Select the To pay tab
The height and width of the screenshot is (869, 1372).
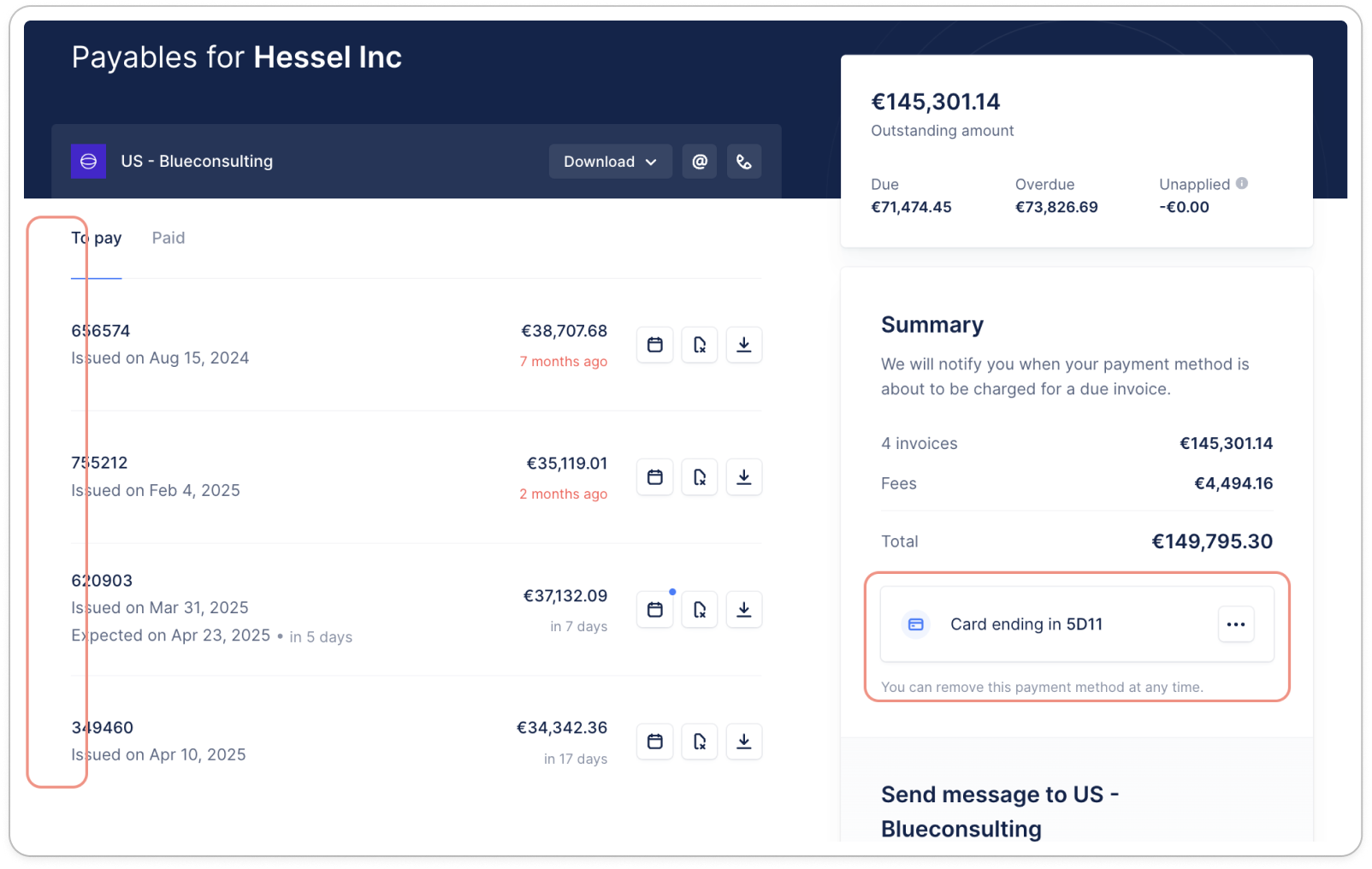(97, 238)
